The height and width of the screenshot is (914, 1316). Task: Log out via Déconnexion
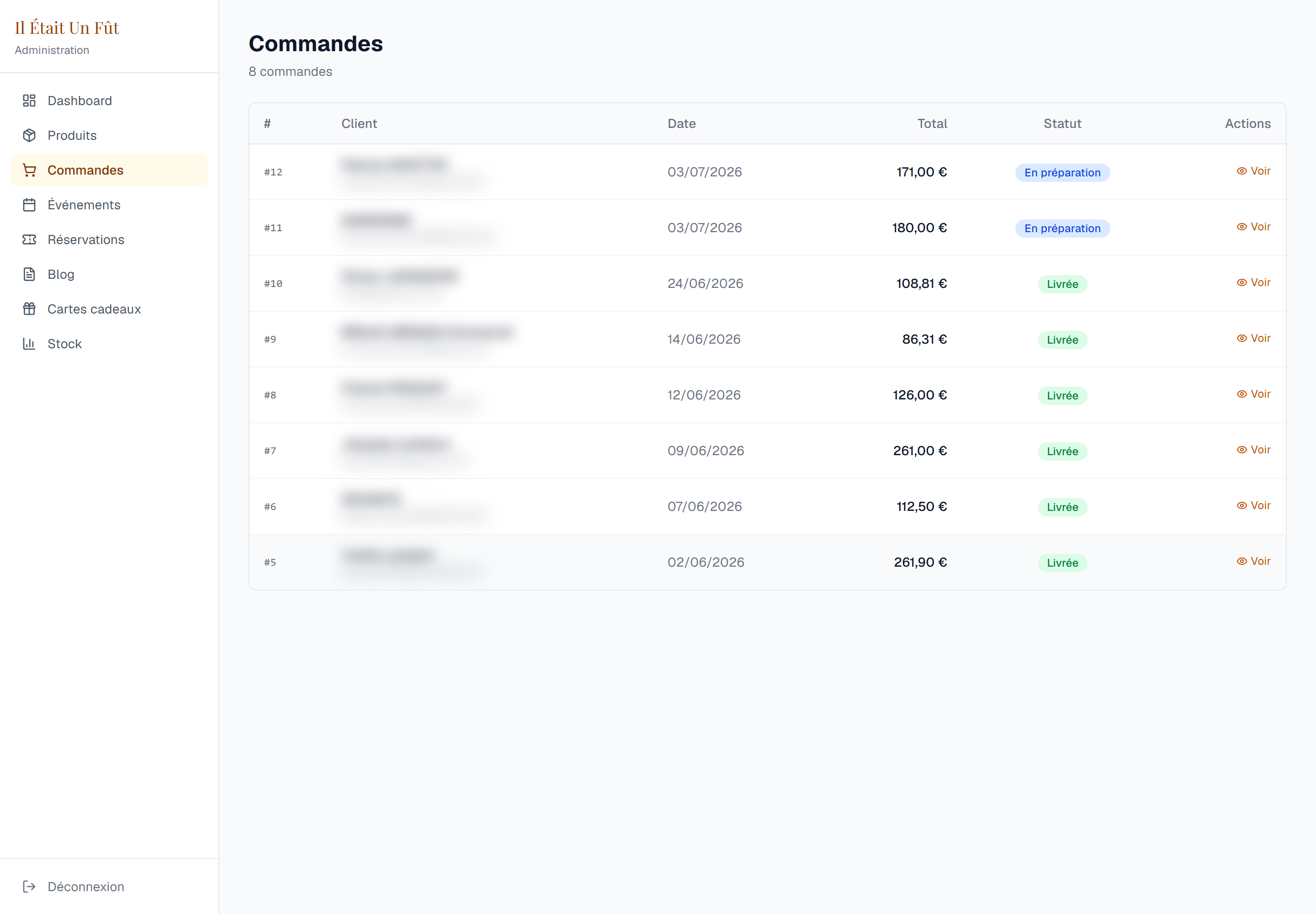click(x=109, y=887)
